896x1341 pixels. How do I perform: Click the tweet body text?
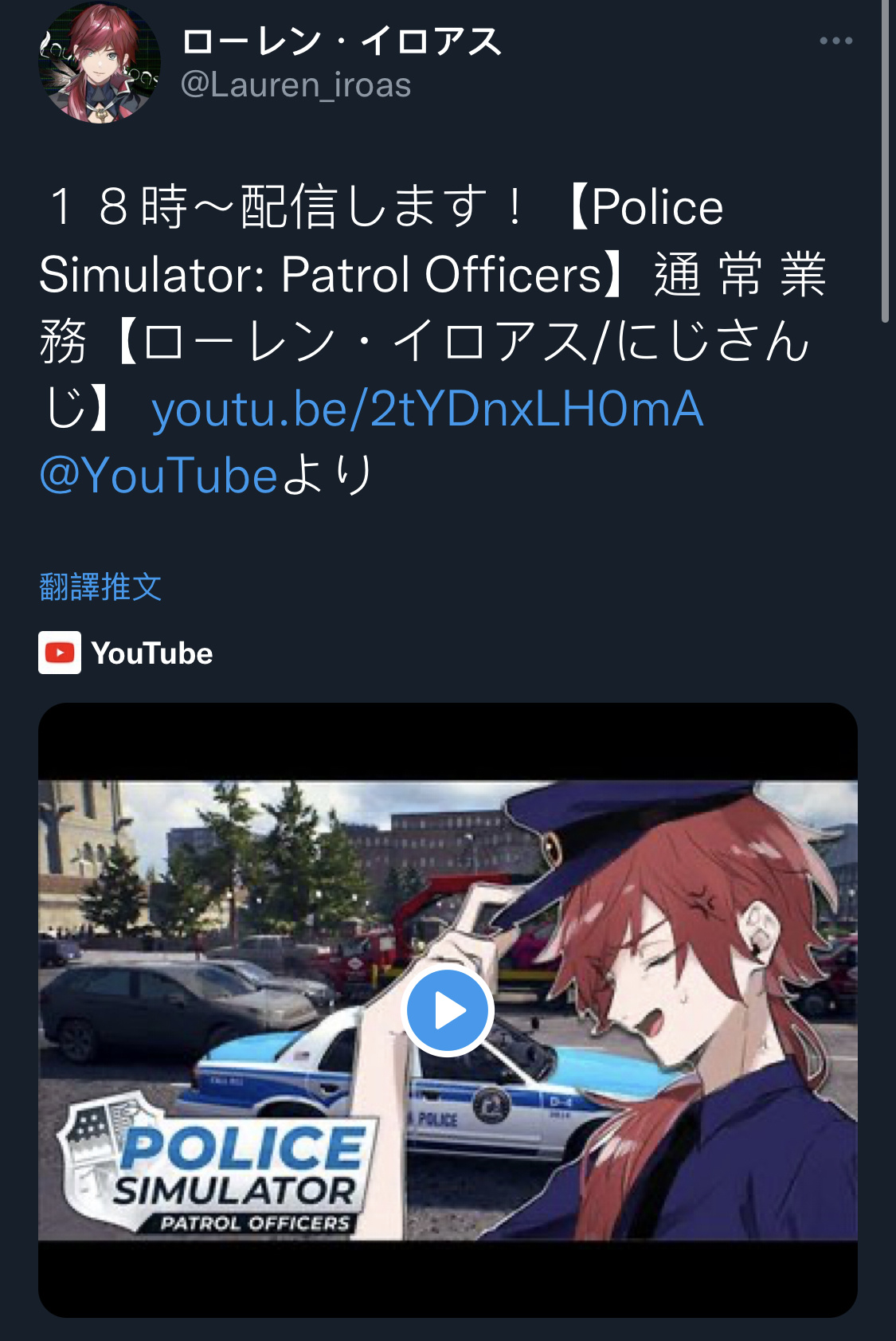click(x=434, y=340)
